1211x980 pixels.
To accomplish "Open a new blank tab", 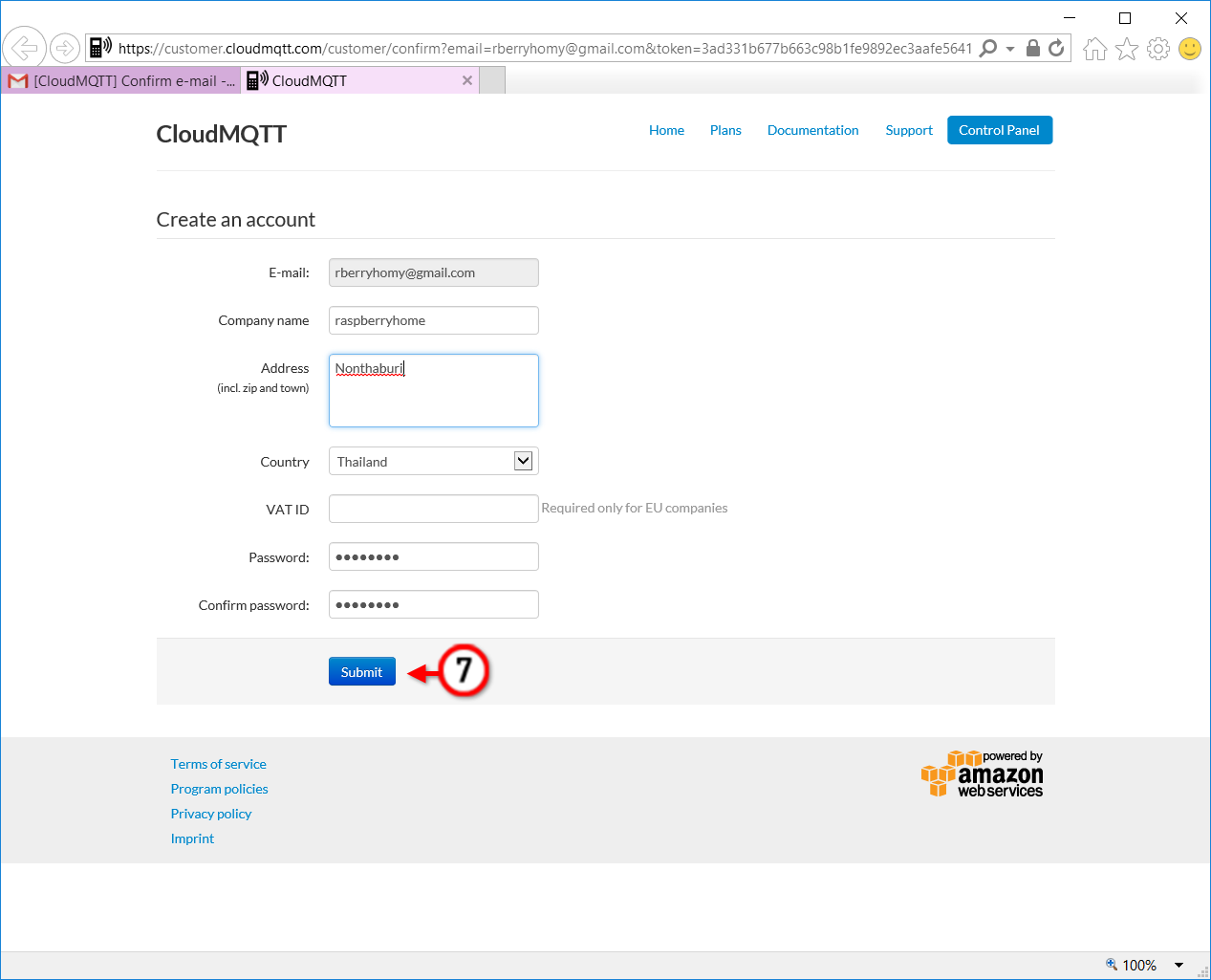I will click(492, 80).
